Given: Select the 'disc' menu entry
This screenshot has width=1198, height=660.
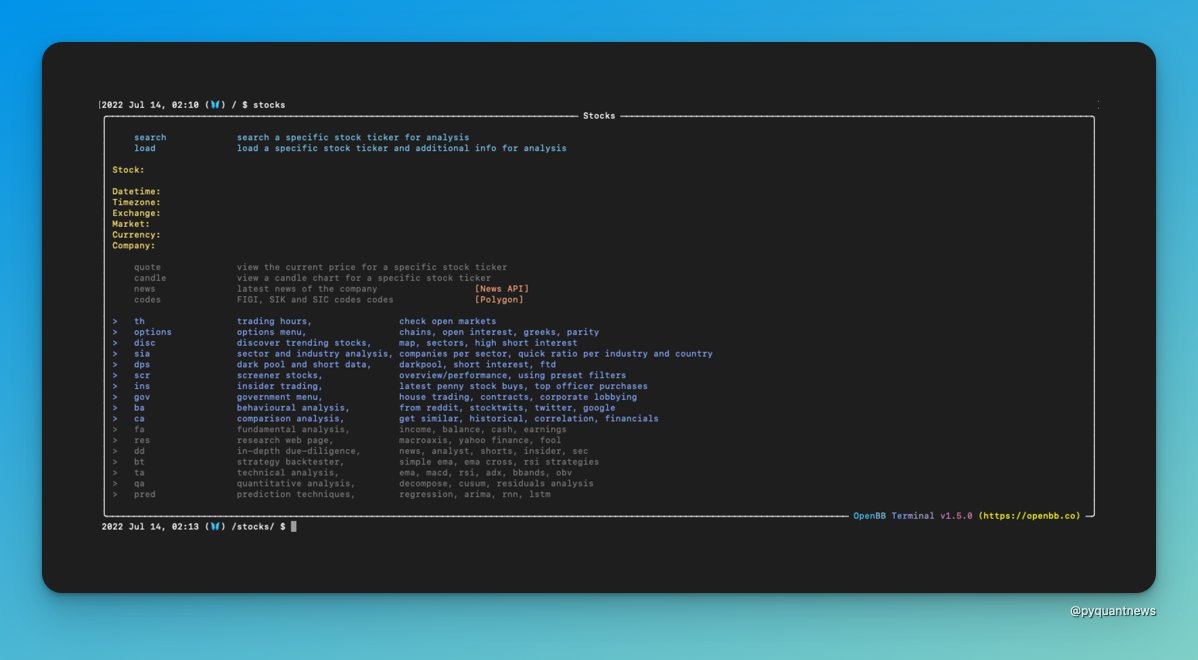Looking at the screenshot, I should (144, 343).
